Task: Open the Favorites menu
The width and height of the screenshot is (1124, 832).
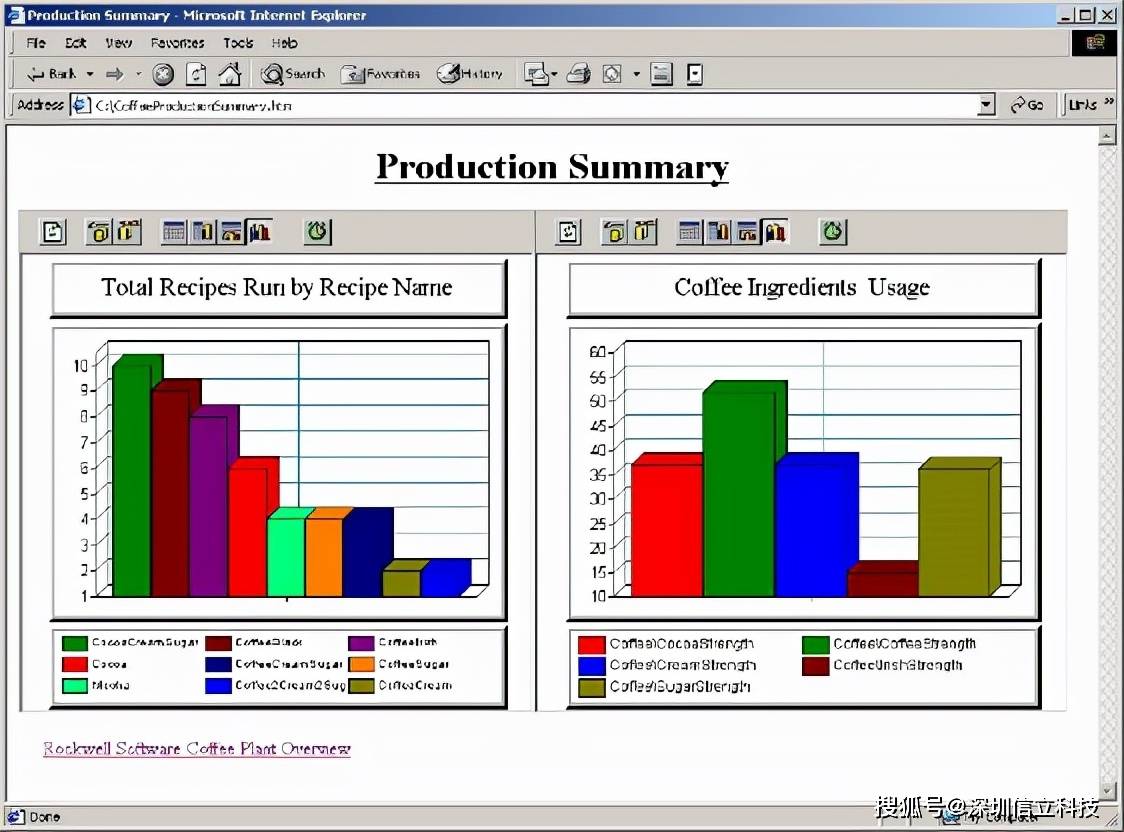Action: pyautogui.click(x=177, y=43)
